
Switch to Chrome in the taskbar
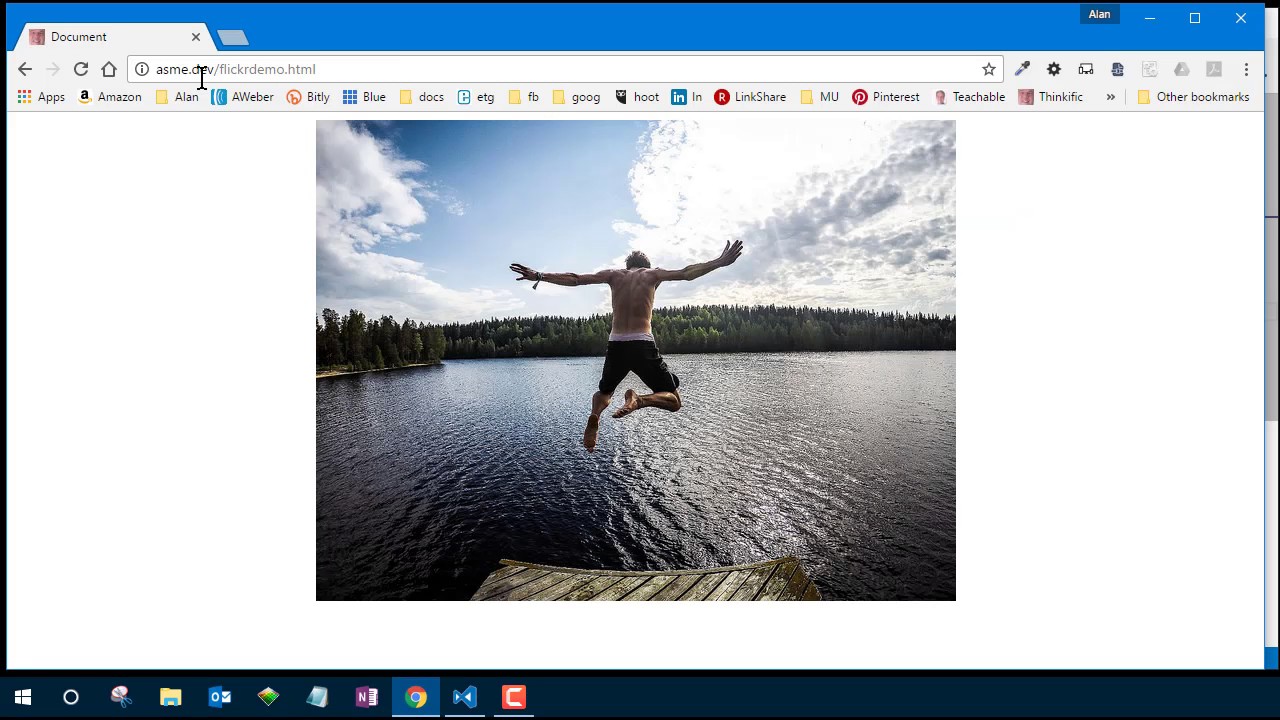click(416, 697)
